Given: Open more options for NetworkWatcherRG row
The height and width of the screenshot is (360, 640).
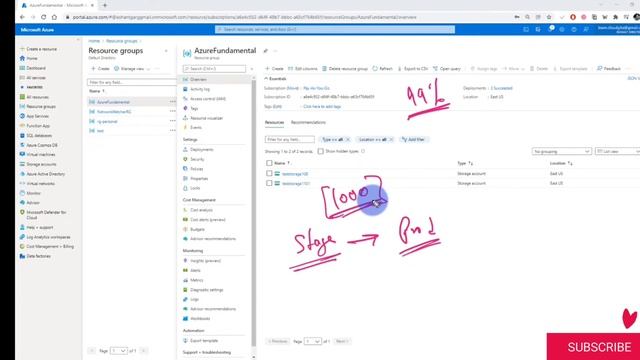Looking at the screenshot, I should pos(173,111).
